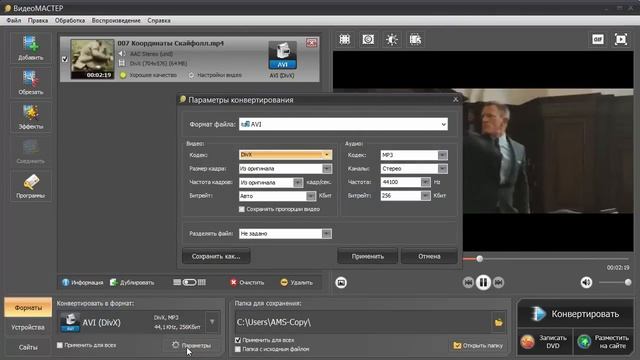Image resolution: width=640 pixels, height=360 pixels.
Task: Click the playback progress slider handle
Action: (x=480, y=258)
